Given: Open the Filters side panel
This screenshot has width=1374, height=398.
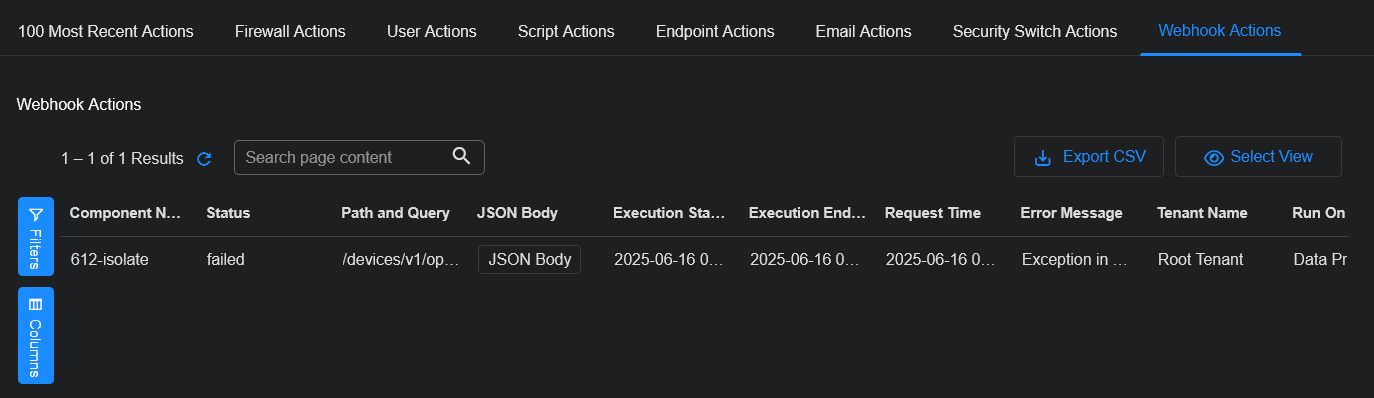Looking at the screenshot, I should (x=36, y=236).
